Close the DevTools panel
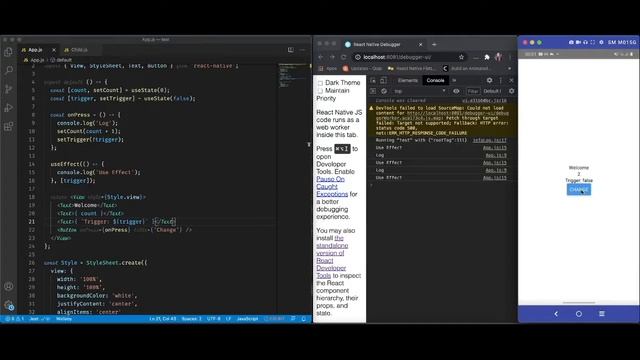The width and height of the screenshot is (640, 360). coord(511,80)
